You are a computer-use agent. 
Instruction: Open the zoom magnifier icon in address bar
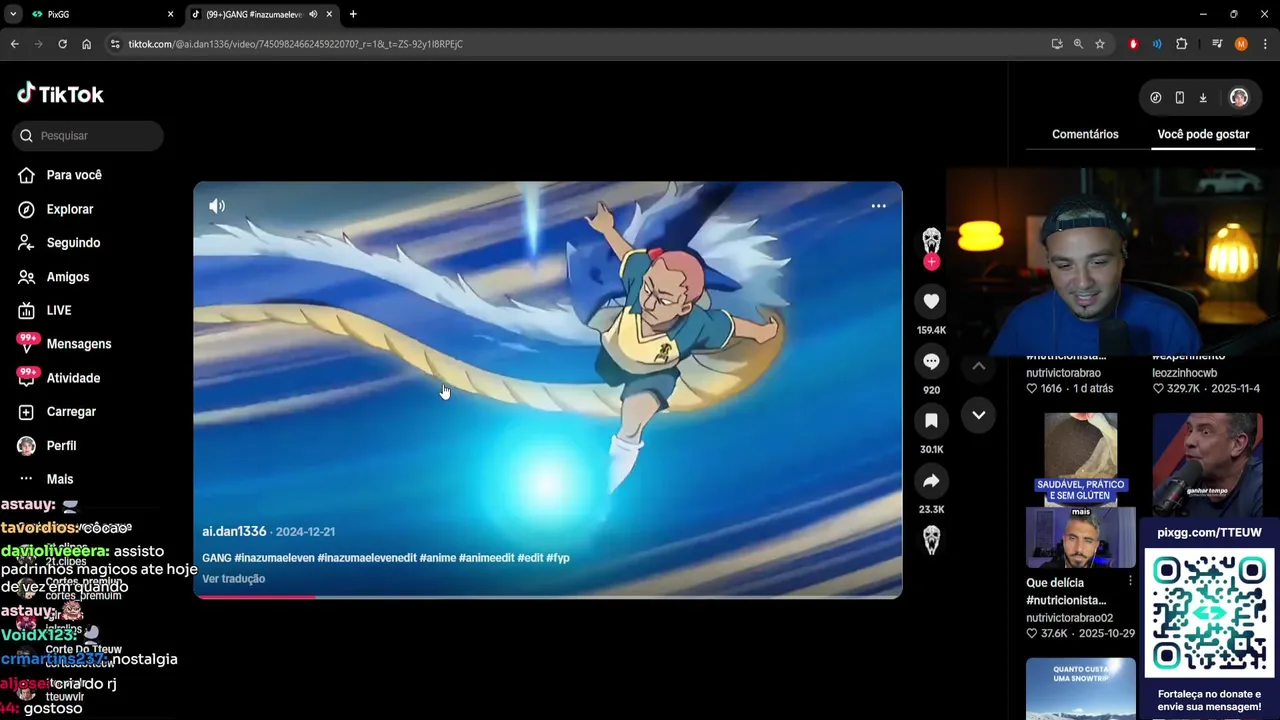click(1078, 44)
